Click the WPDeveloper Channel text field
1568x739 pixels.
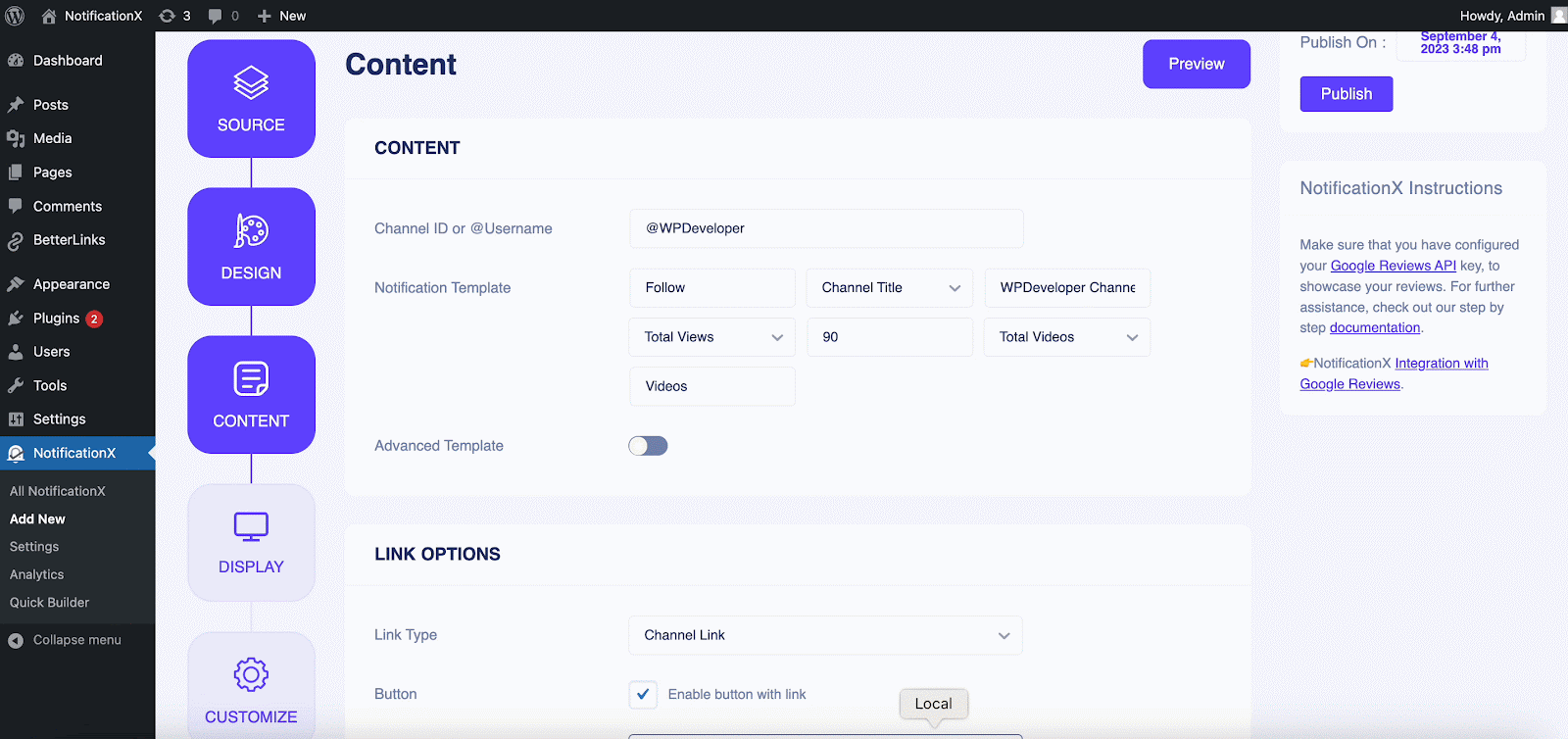coord(1067,288)
